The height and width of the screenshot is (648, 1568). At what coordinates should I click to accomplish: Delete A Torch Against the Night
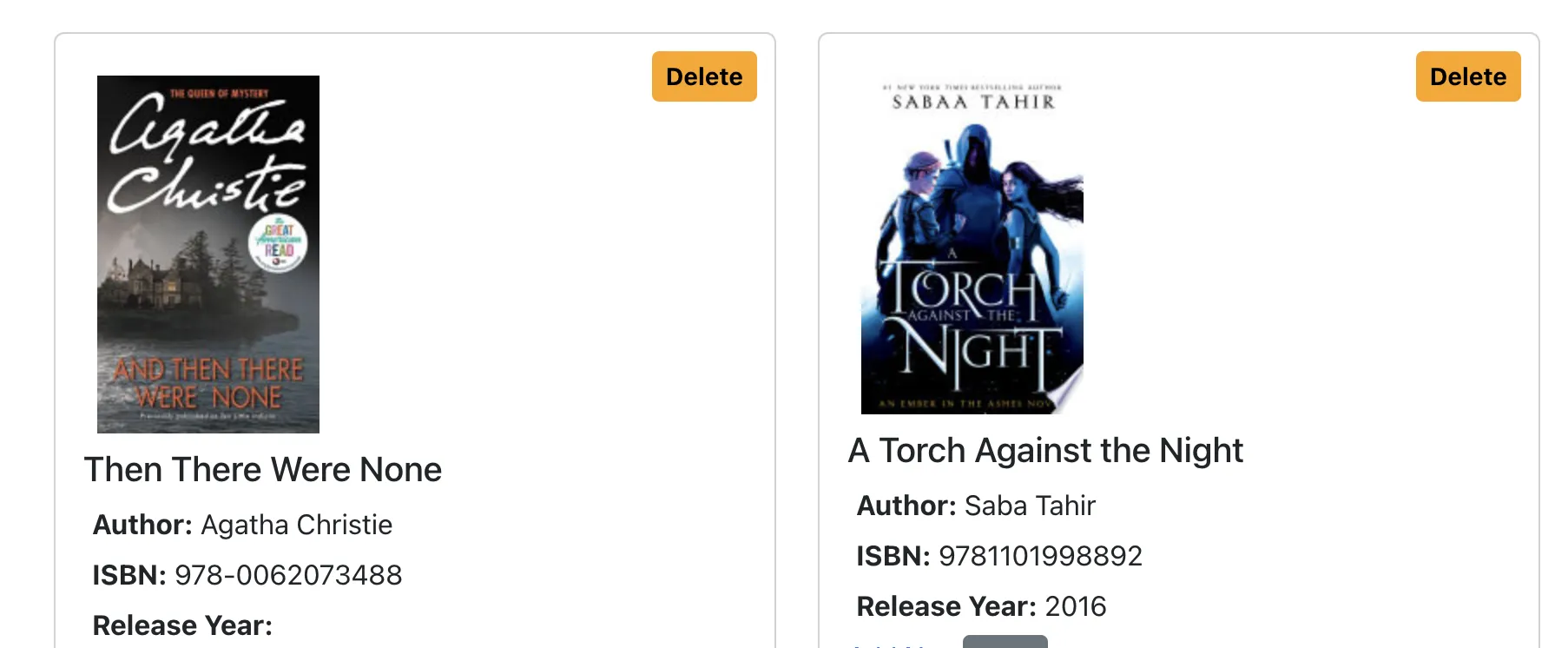coord(1468,76)
